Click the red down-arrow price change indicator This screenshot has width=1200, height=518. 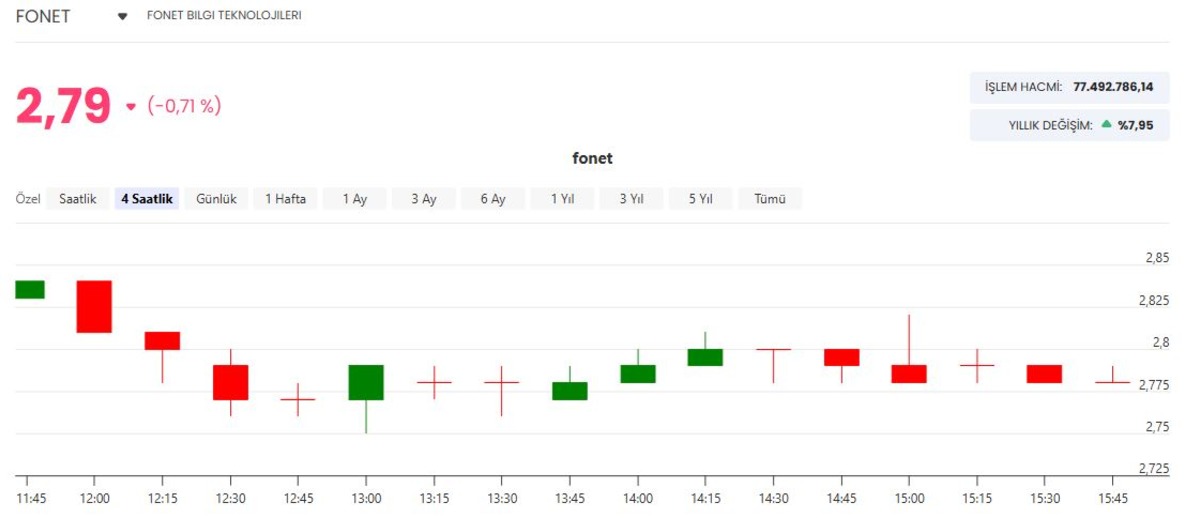(x=131, y=107)
